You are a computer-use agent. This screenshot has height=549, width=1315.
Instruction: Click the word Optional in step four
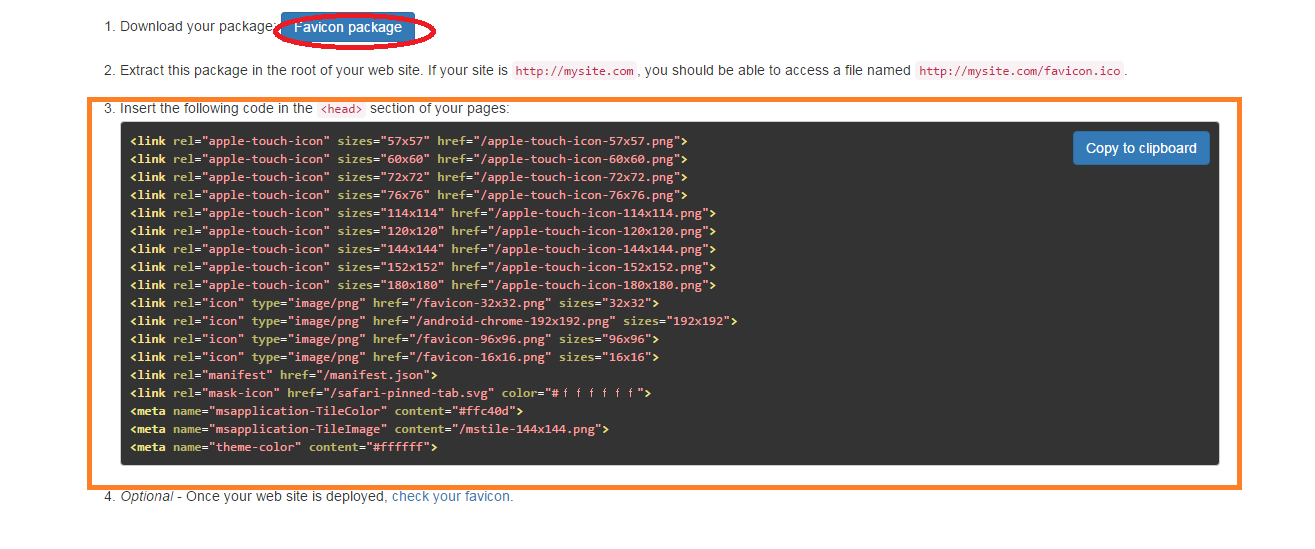[147, 496]
